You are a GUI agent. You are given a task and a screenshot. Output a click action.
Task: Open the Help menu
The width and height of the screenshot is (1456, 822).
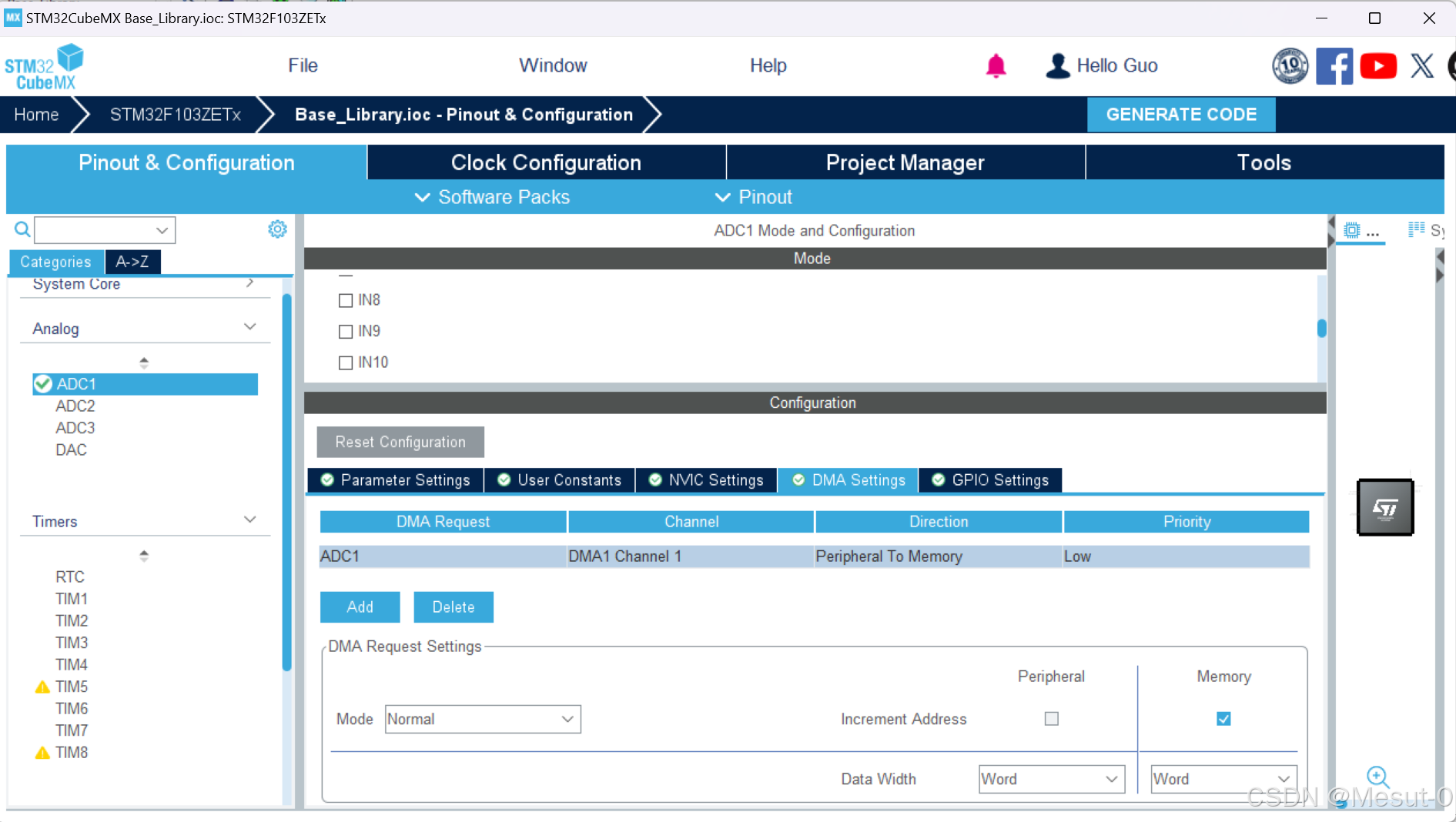(x=768, y=66)
